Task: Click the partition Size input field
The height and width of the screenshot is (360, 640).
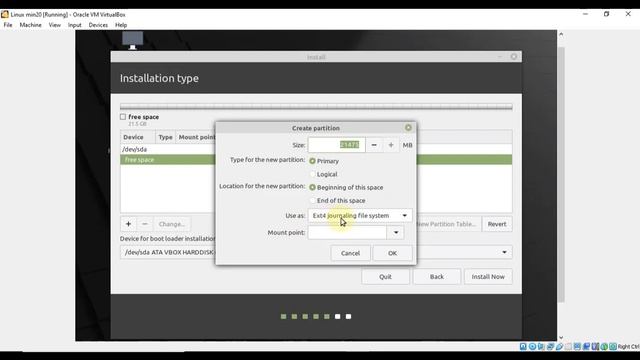Action: 336,145
